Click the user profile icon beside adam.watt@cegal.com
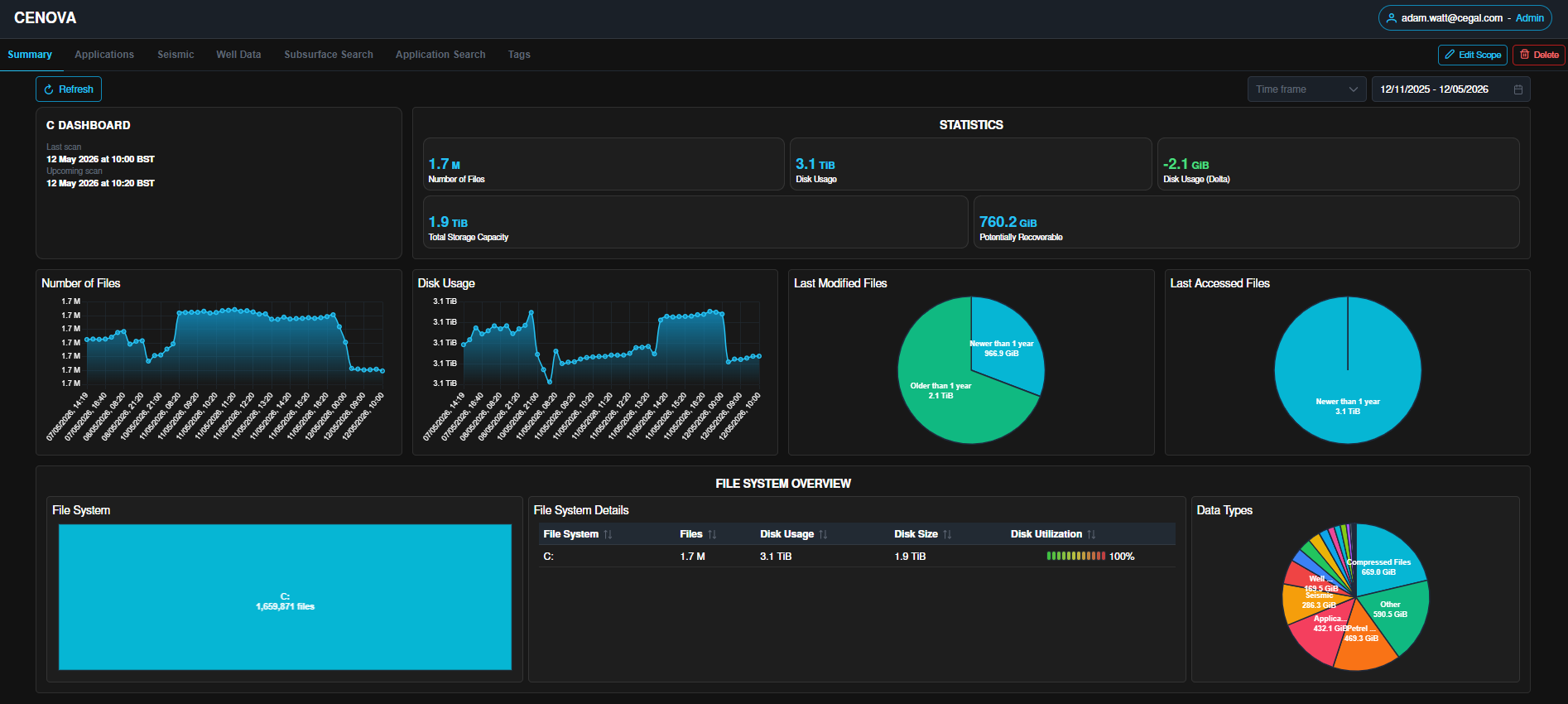The image size is (1568, 704). point(1392,18)
